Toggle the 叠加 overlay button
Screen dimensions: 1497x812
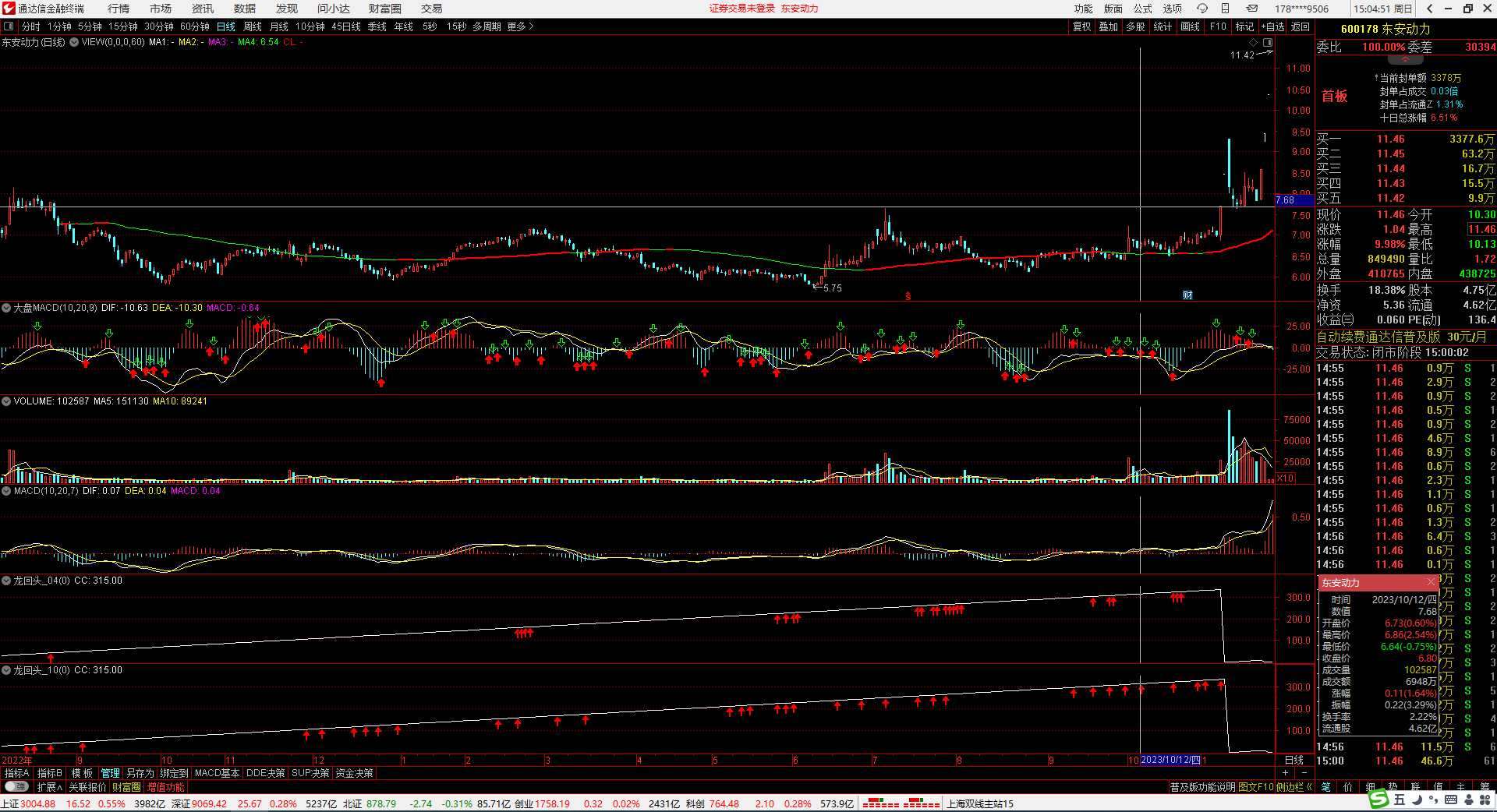click(x=1109, y=26)
